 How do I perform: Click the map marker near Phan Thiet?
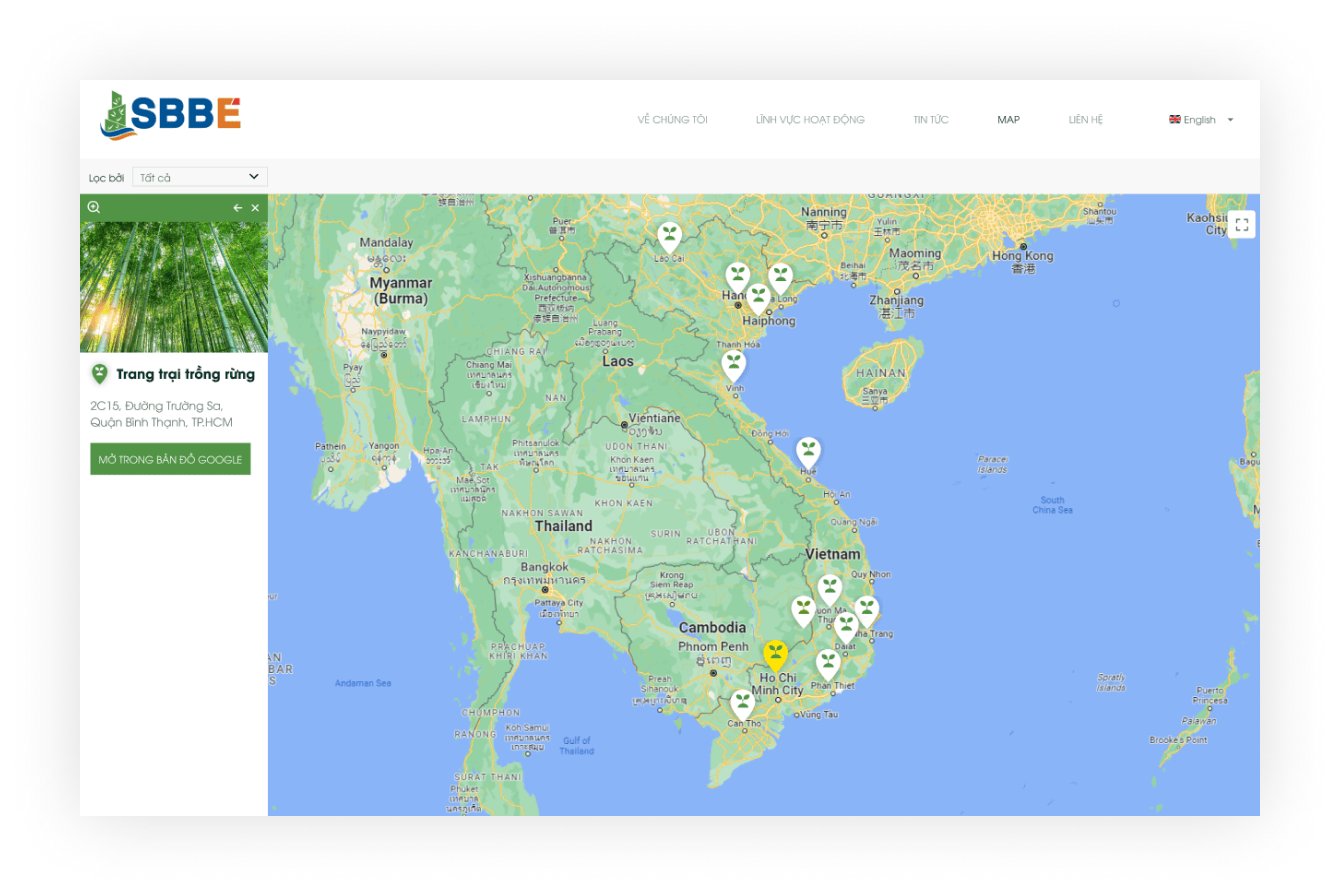tap(827, 663)
